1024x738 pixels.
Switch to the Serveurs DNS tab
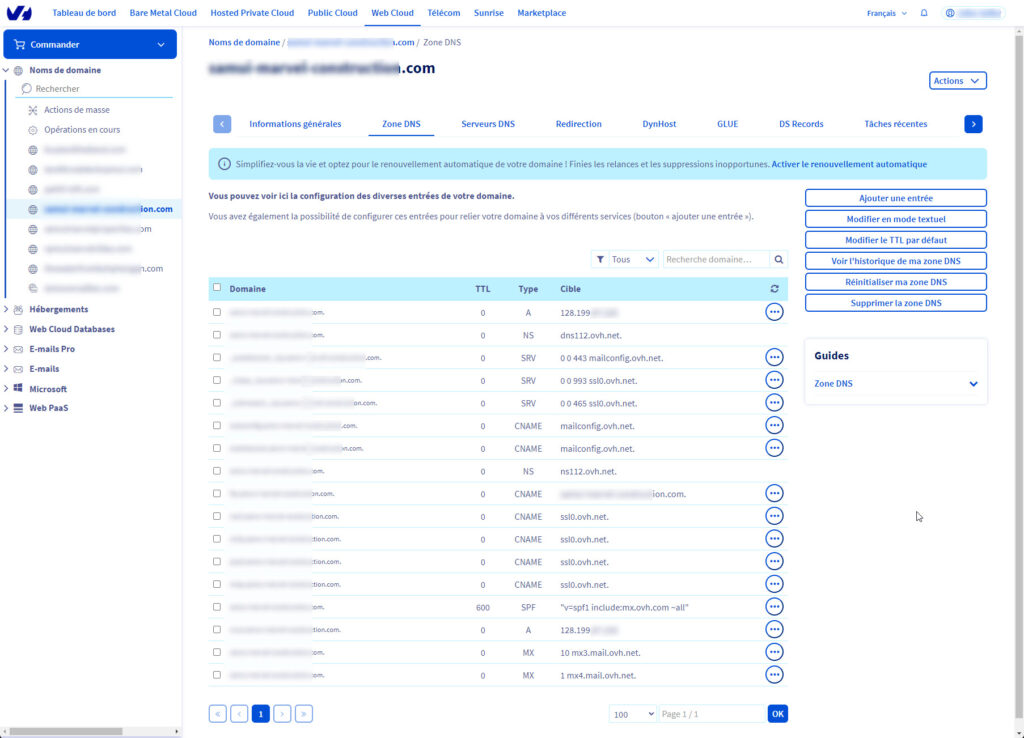[488, 123]
